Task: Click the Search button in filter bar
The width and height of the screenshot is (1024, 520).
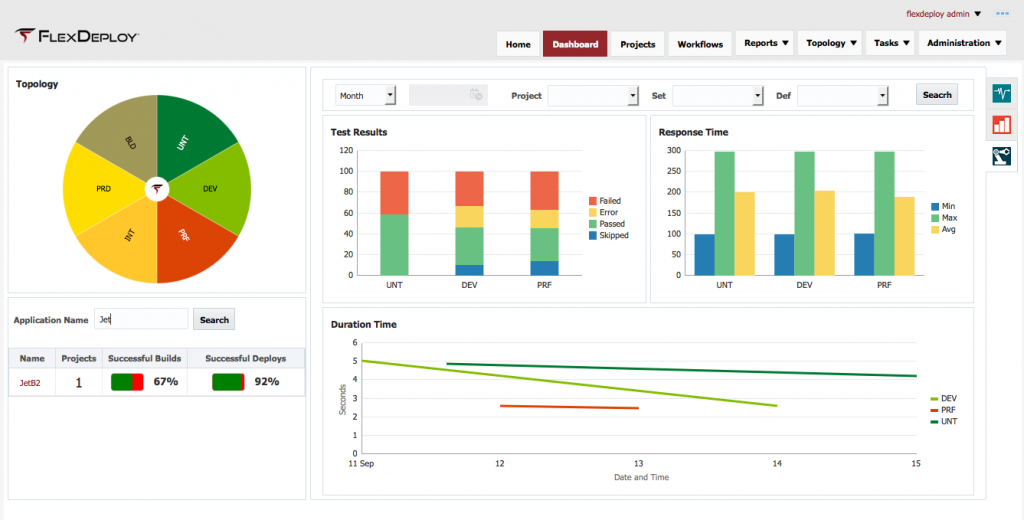Action: (x=936, y=95)
